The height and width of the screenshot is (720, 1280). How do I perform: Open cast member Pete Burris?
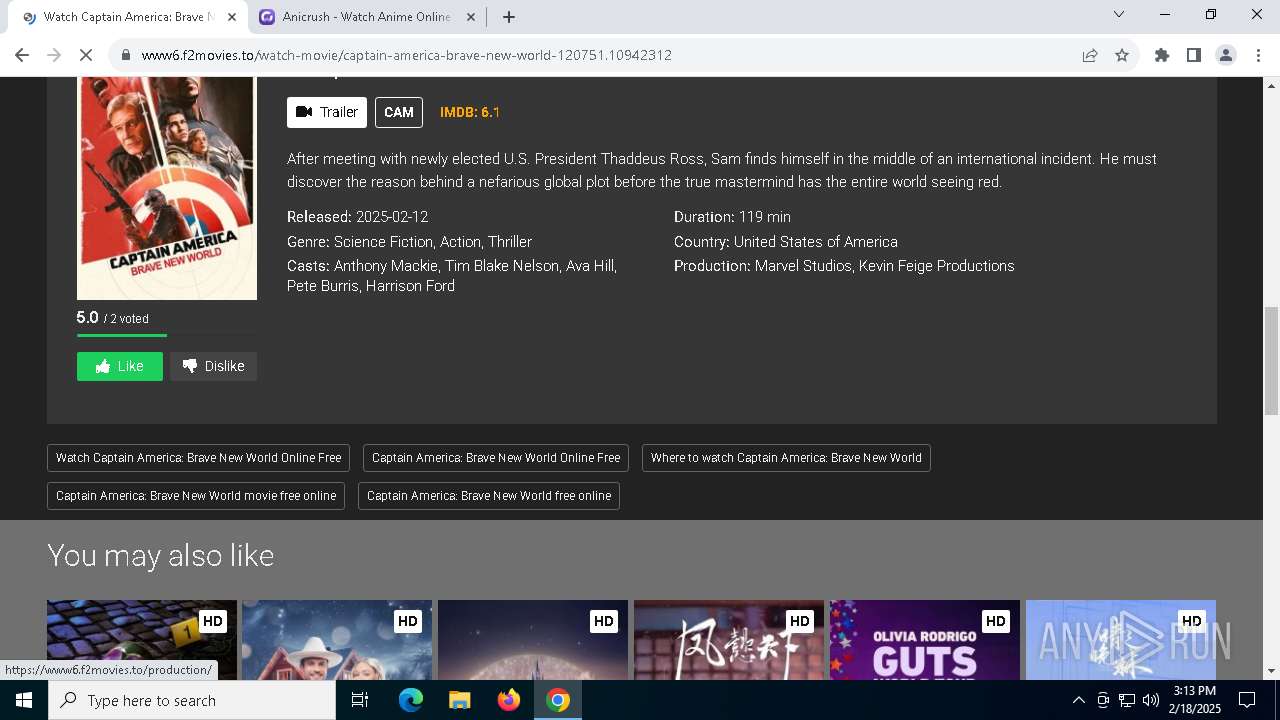click(x=322, y=286)
